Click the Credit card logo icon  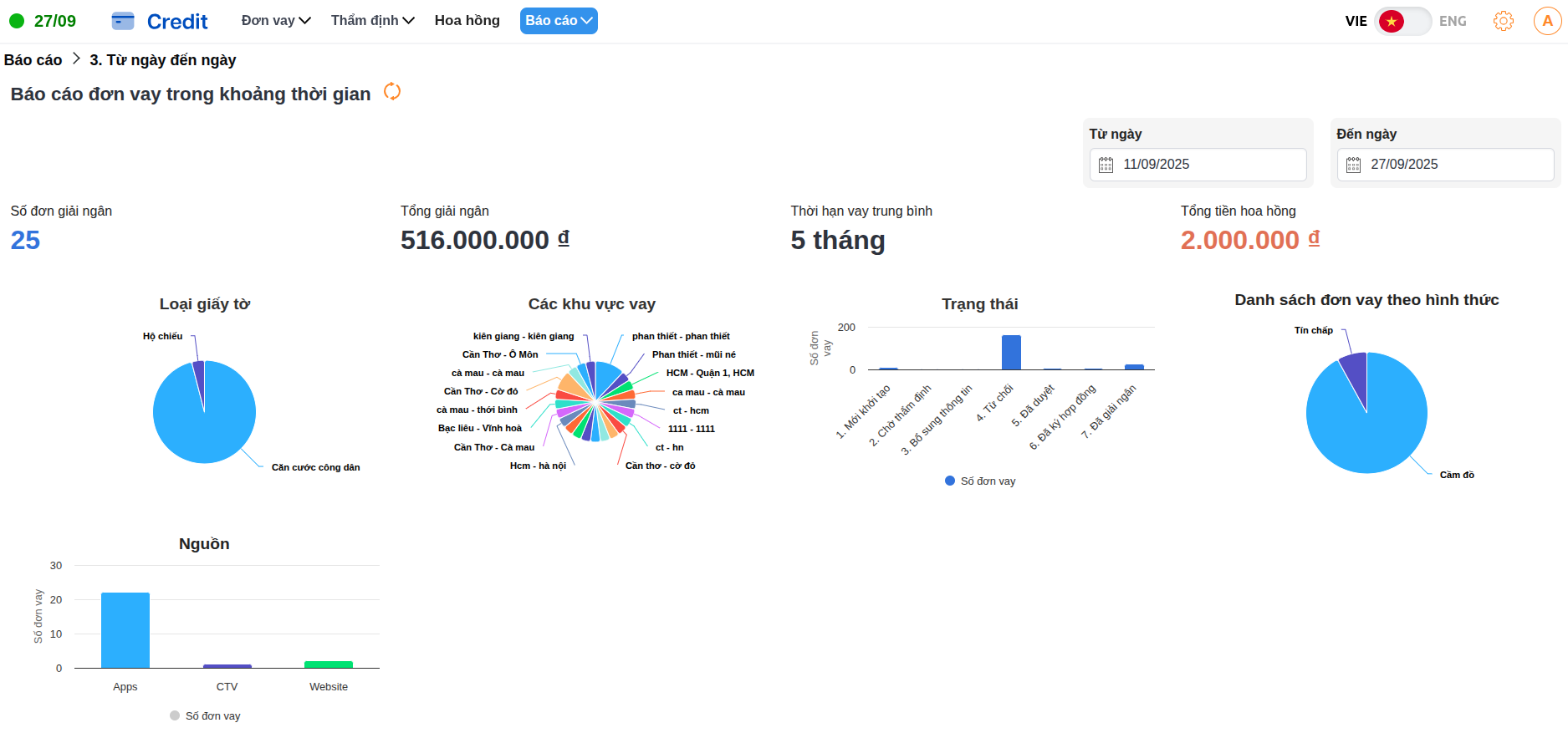123,21
